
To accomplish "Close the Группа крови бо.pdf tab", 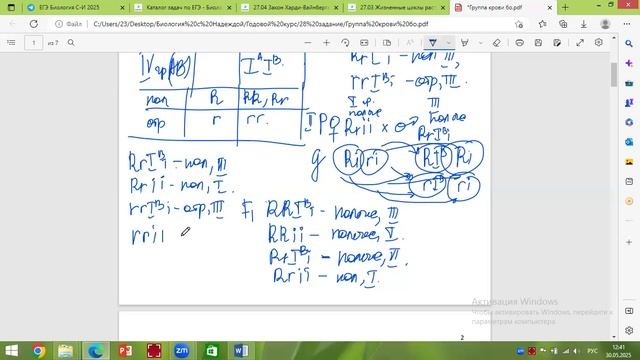I will pyautogui.click(x=550, y=8).
